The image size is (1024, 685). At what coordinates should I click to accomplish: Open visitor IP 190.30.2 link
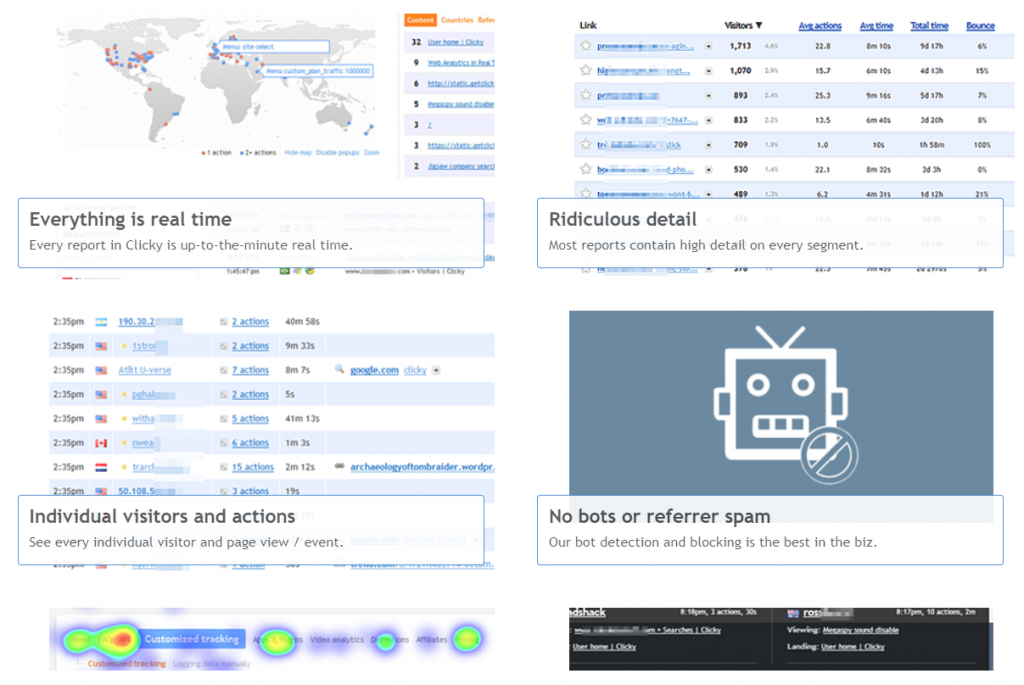tap(136, 321)
